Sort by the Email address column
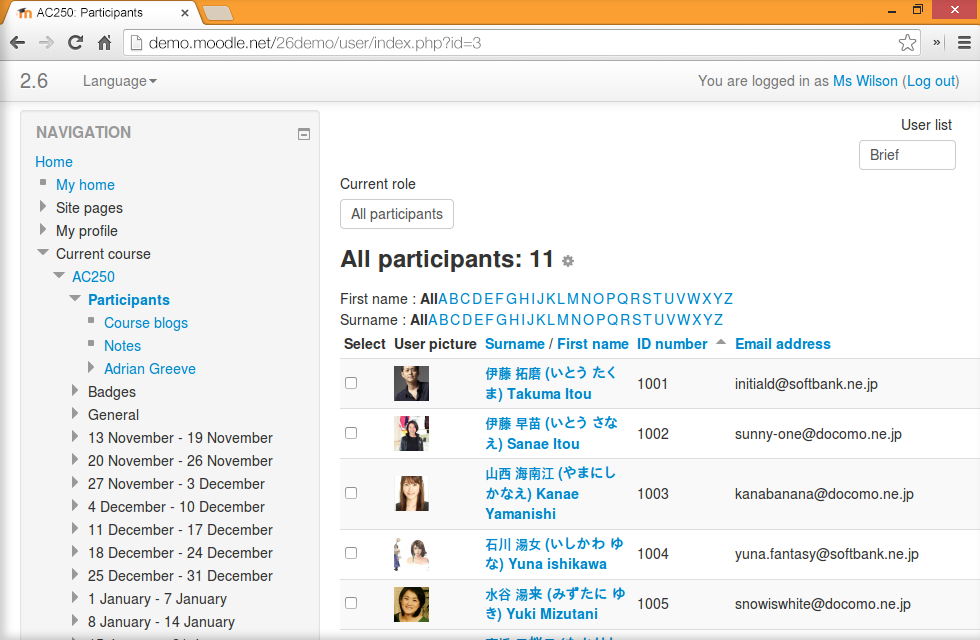Viewport: 980px width, 640px height. coord(782,344)
